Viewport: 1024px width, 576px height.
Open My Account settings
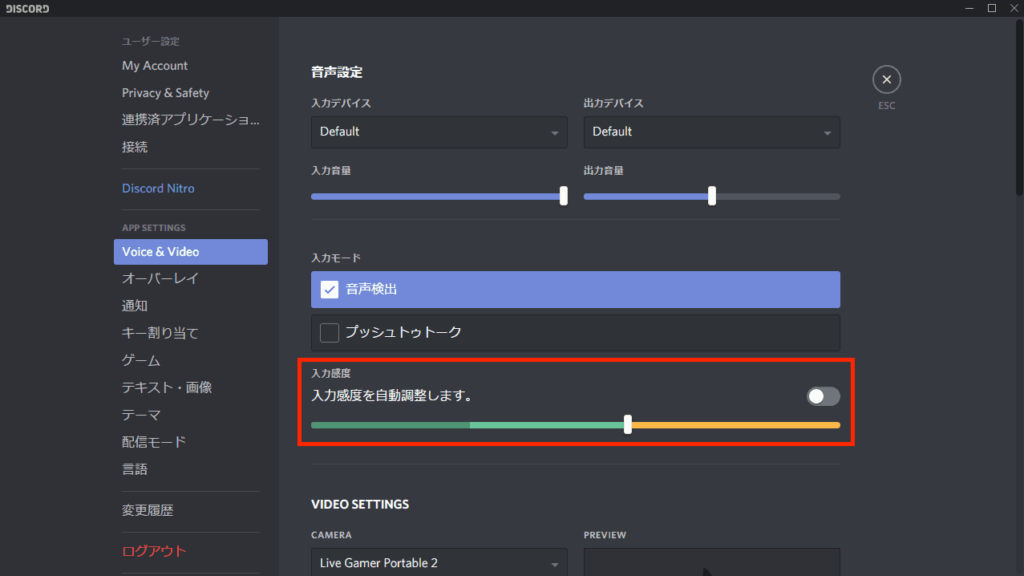tap(155, 66)
